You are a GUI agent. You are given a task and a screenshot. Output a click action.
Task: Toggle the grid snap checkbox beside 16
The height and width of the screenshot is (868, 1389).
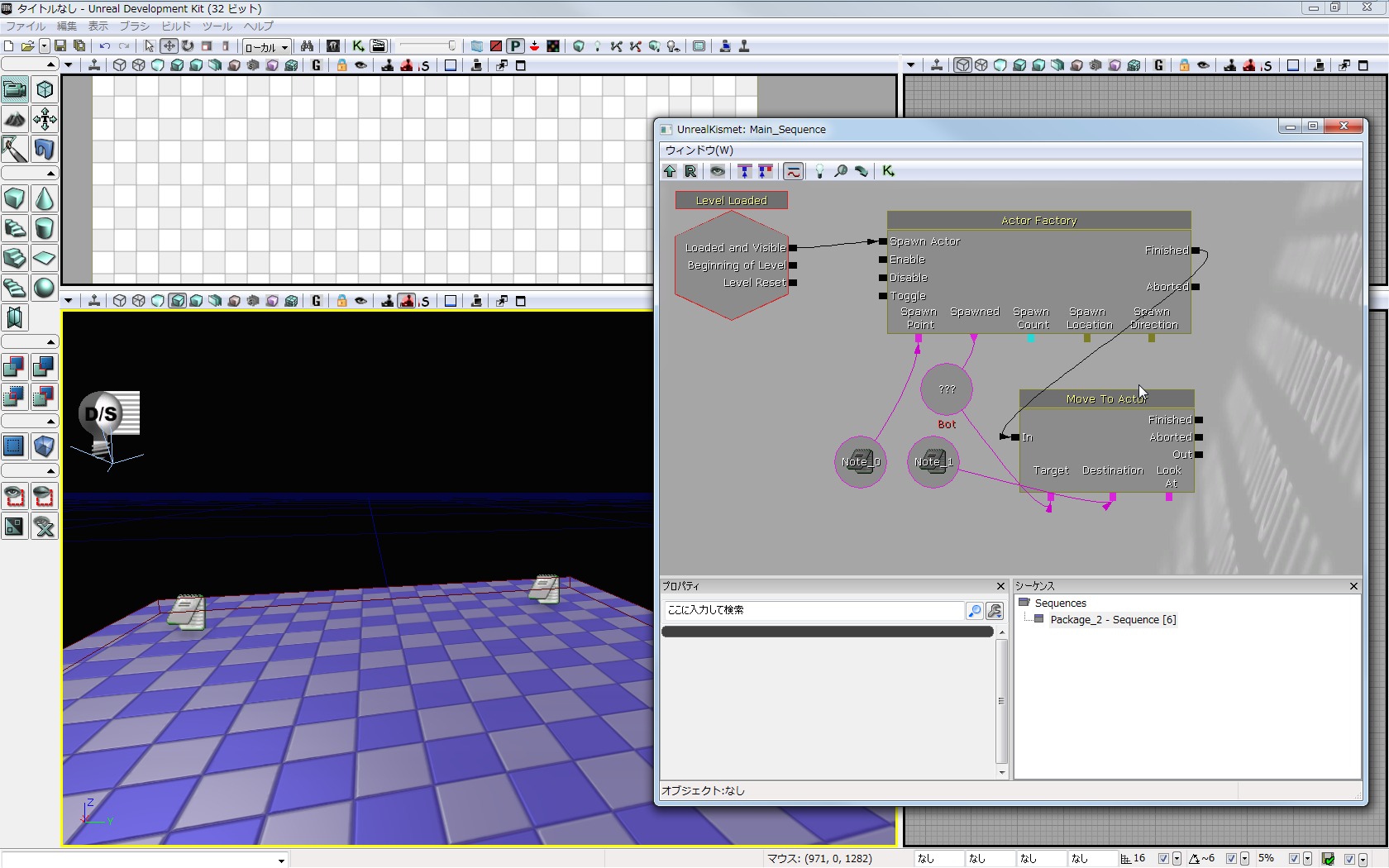coord(1163,859)
